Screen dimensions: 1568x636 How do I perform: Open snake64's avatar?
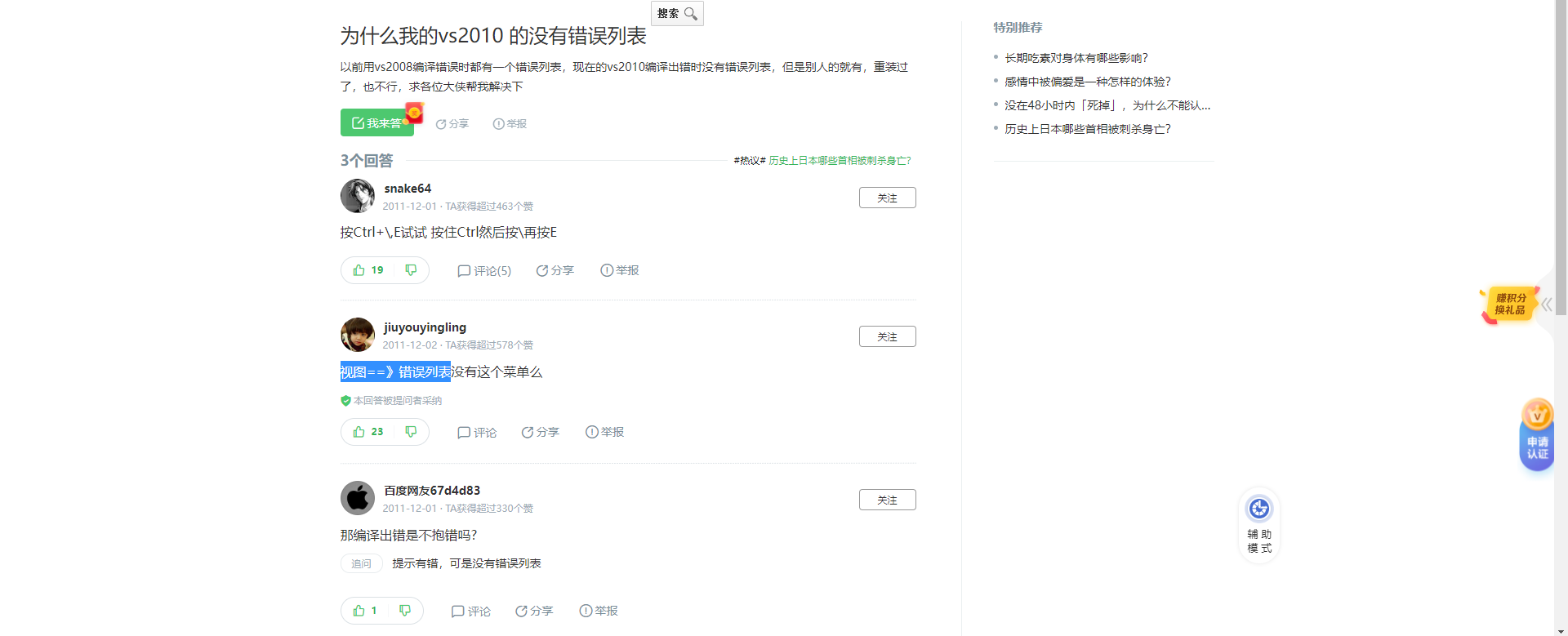358,196
